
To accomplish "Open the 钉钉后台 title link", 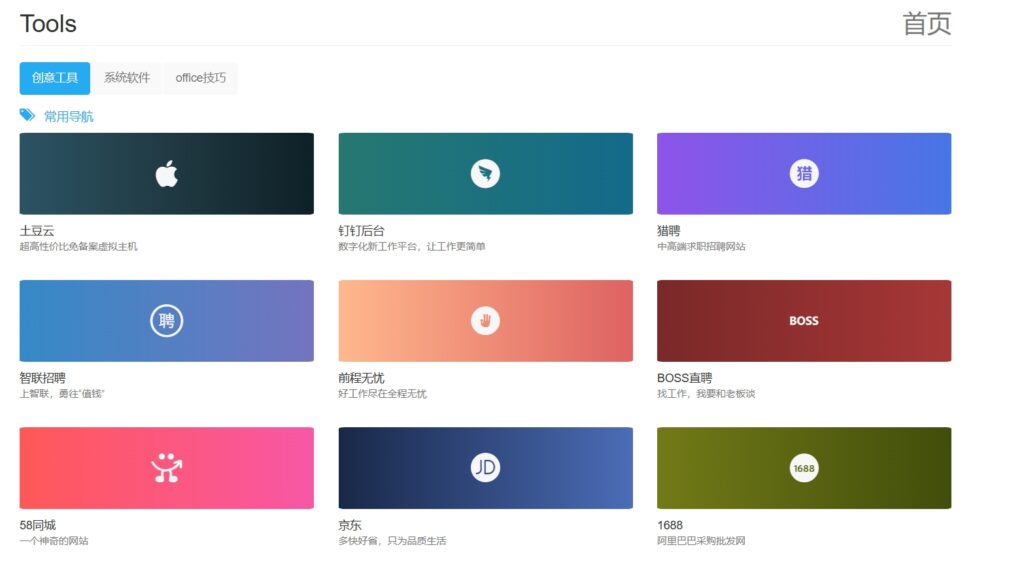I will click(362, 230).
